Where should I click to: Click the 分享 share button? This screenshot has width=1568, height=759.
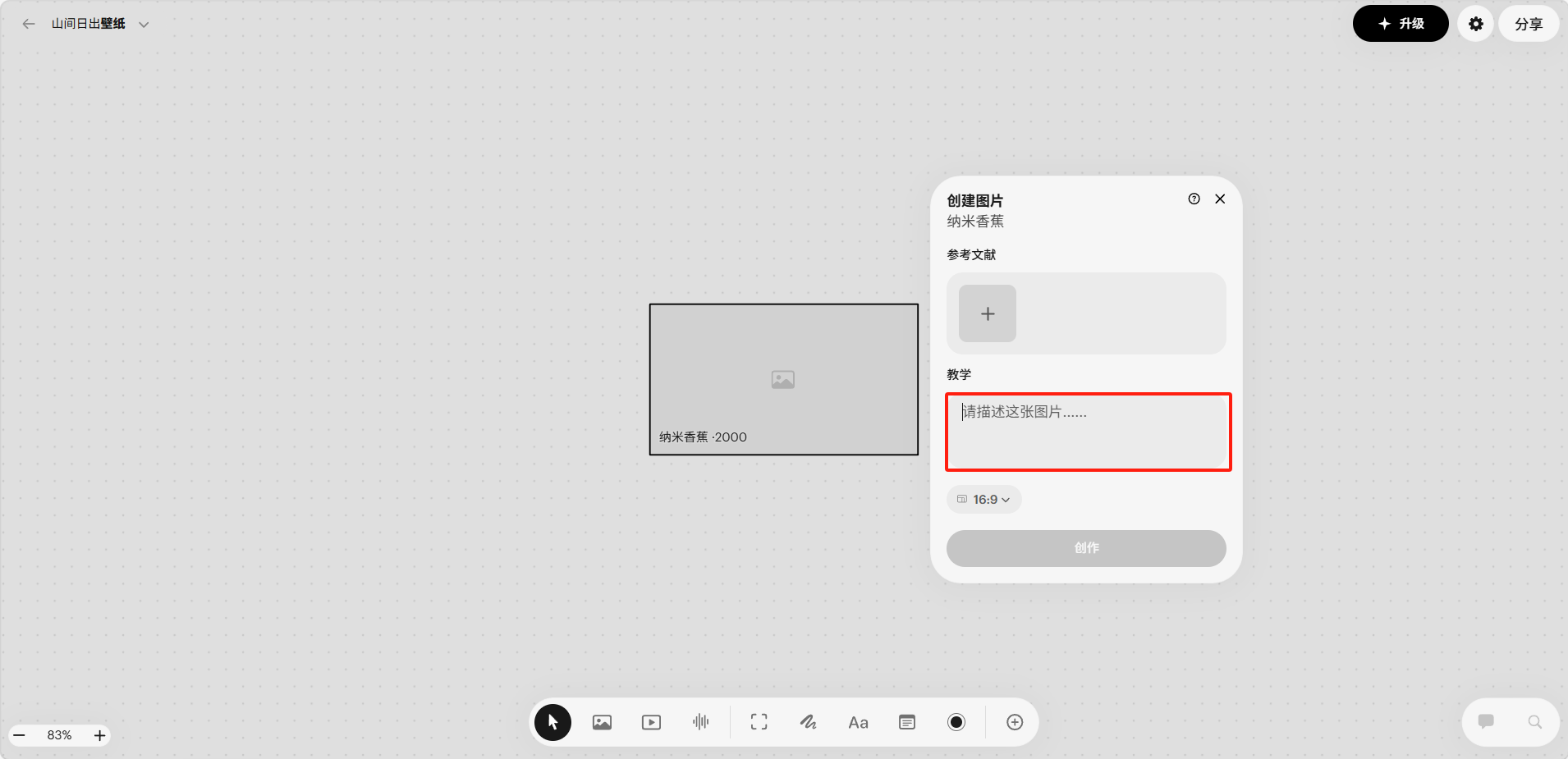(1528, 24)
